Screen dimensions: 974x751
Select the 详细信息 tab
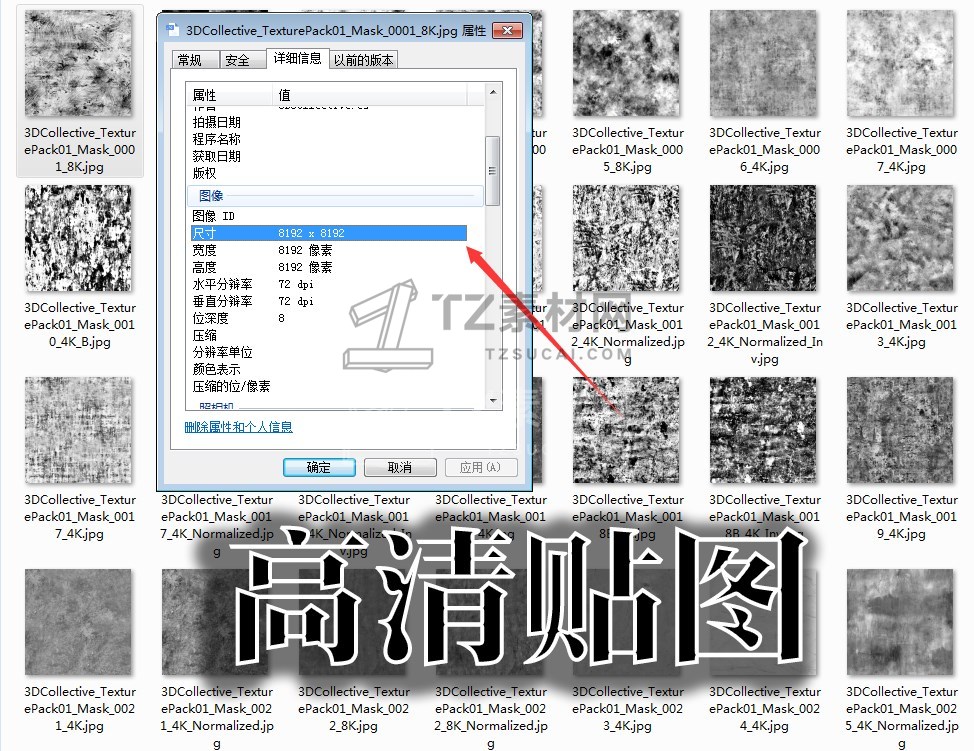click(x=298, y=58)
